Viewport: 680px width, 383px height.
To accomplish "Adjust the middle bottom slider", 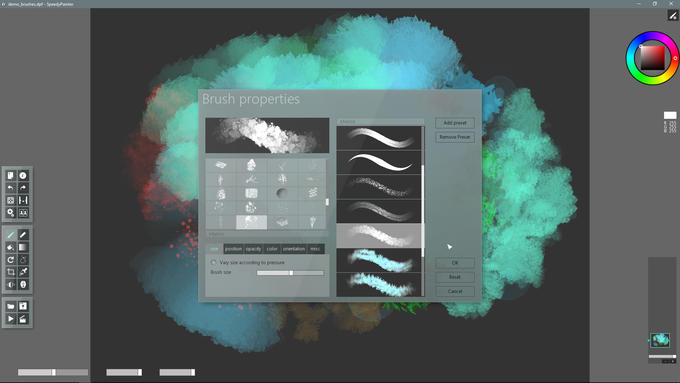I will tap(124, 372).
